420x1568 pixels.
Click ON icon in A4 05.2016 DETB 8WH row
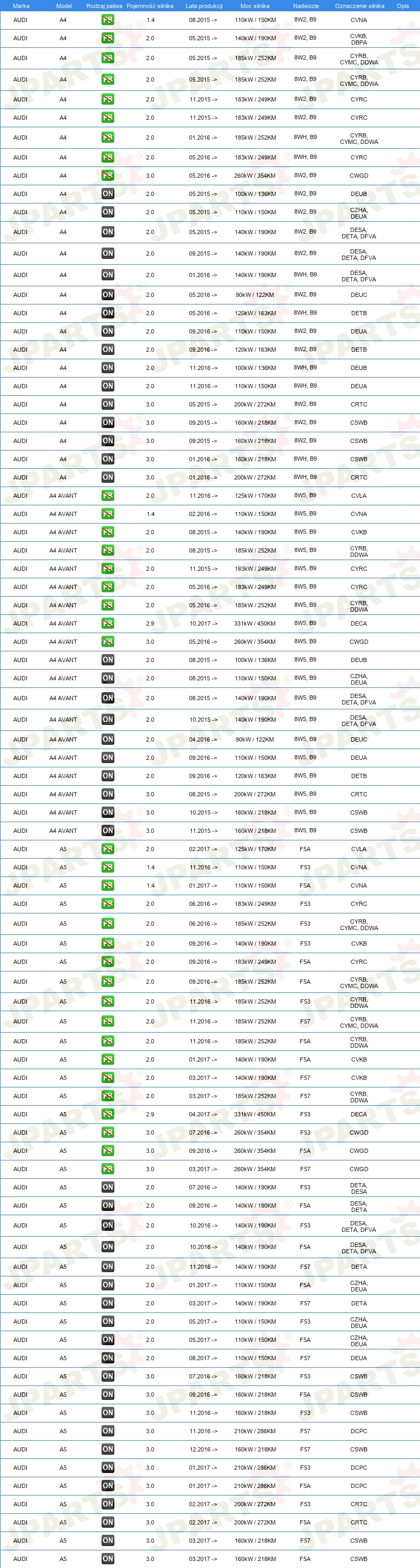(108, 313)
